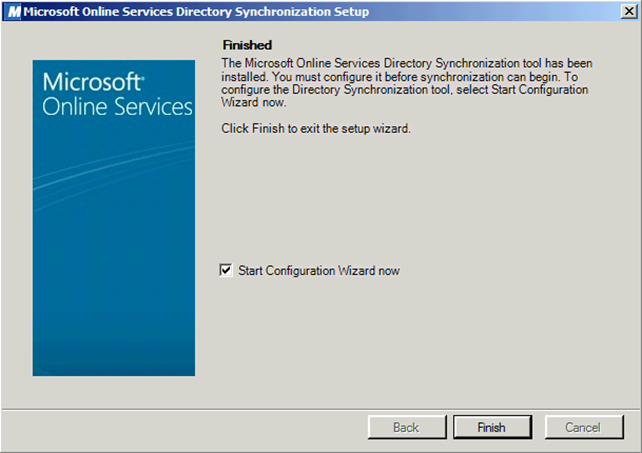Screen dimensions: 642x453
Task: Click the disabled Back button
Action: [x=407, y=427]
